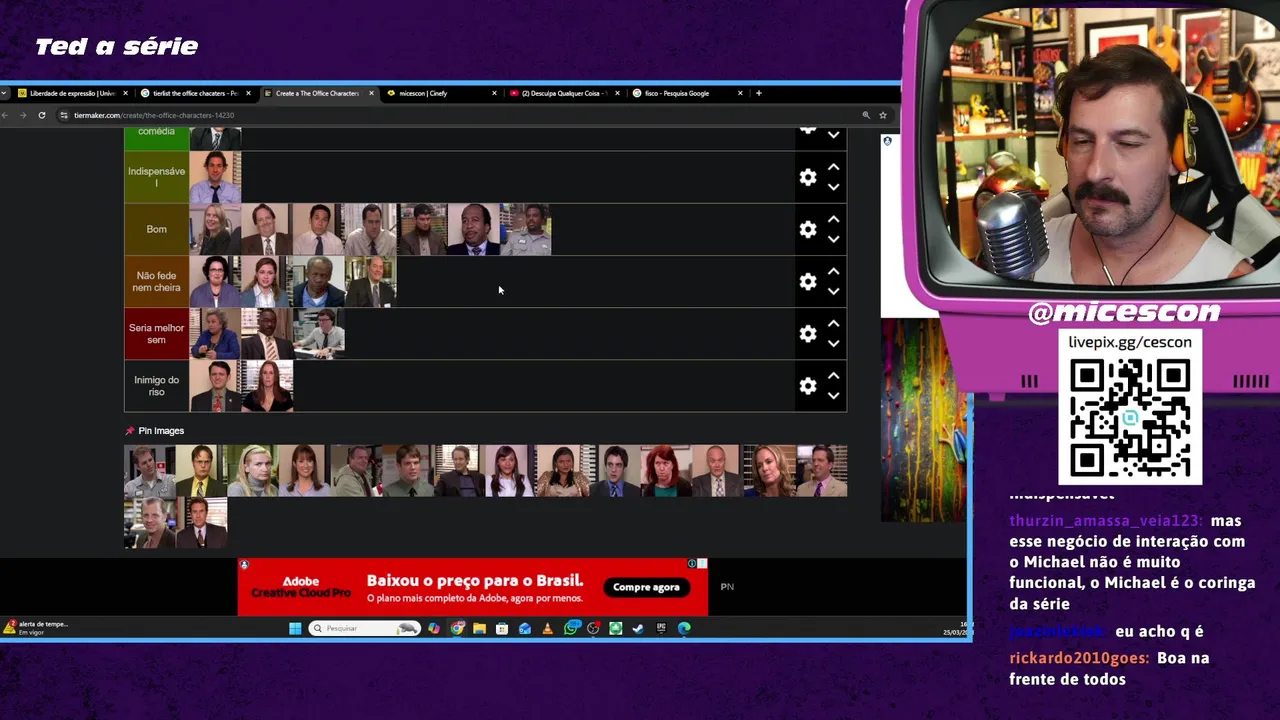Open settings gear for Inimigo do riso tier
This screenshot has width=1280, height=720.
click(808, 385)
